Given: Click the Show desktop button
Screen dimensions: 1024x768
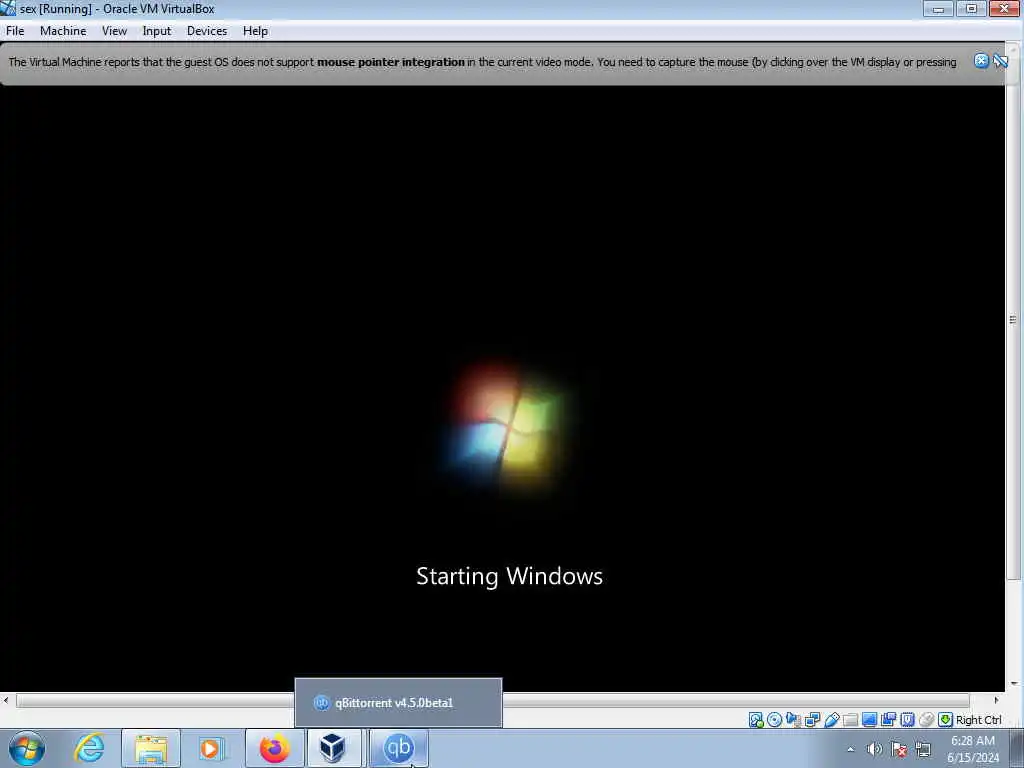Looking at the screenshot, I should [x=1017, y=748].
